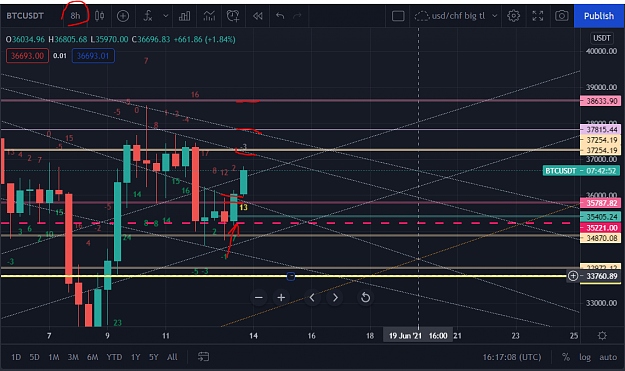Expand the layout name dropdown arrow
Image resolution: width=625 pixels, height=371 pixels.
[495, 16]
